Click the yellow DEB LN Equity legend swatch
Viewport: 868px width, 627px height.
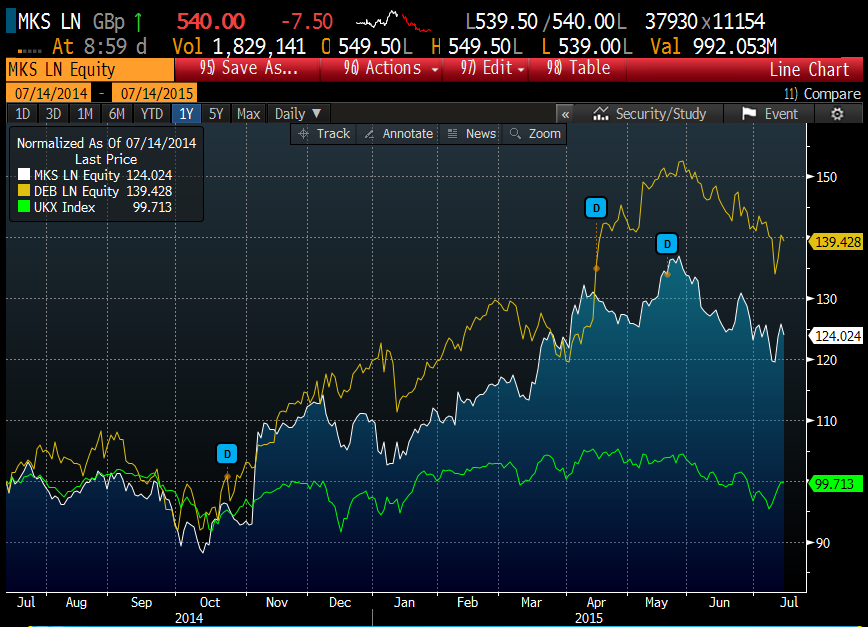(25, 191)
